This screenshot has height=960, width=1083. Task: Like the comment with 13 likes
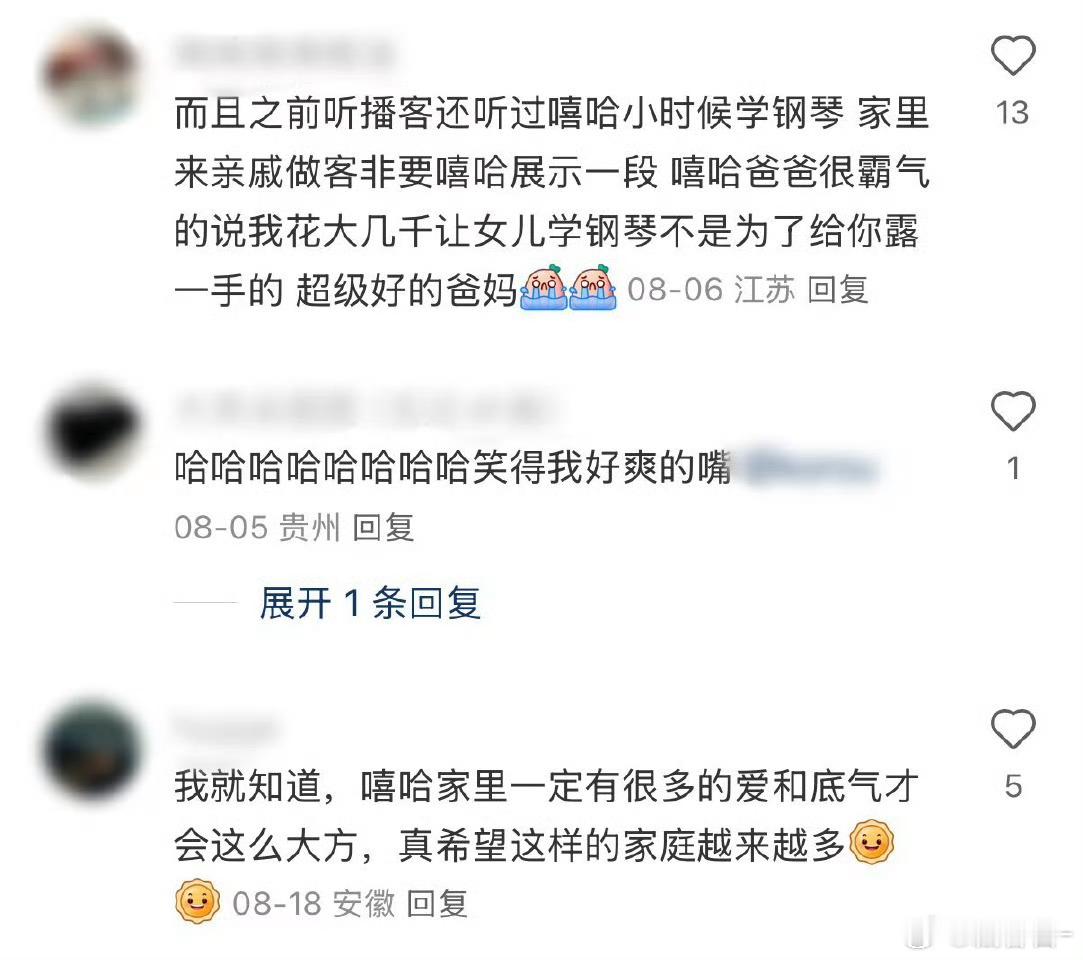[x=1013, y=55]
